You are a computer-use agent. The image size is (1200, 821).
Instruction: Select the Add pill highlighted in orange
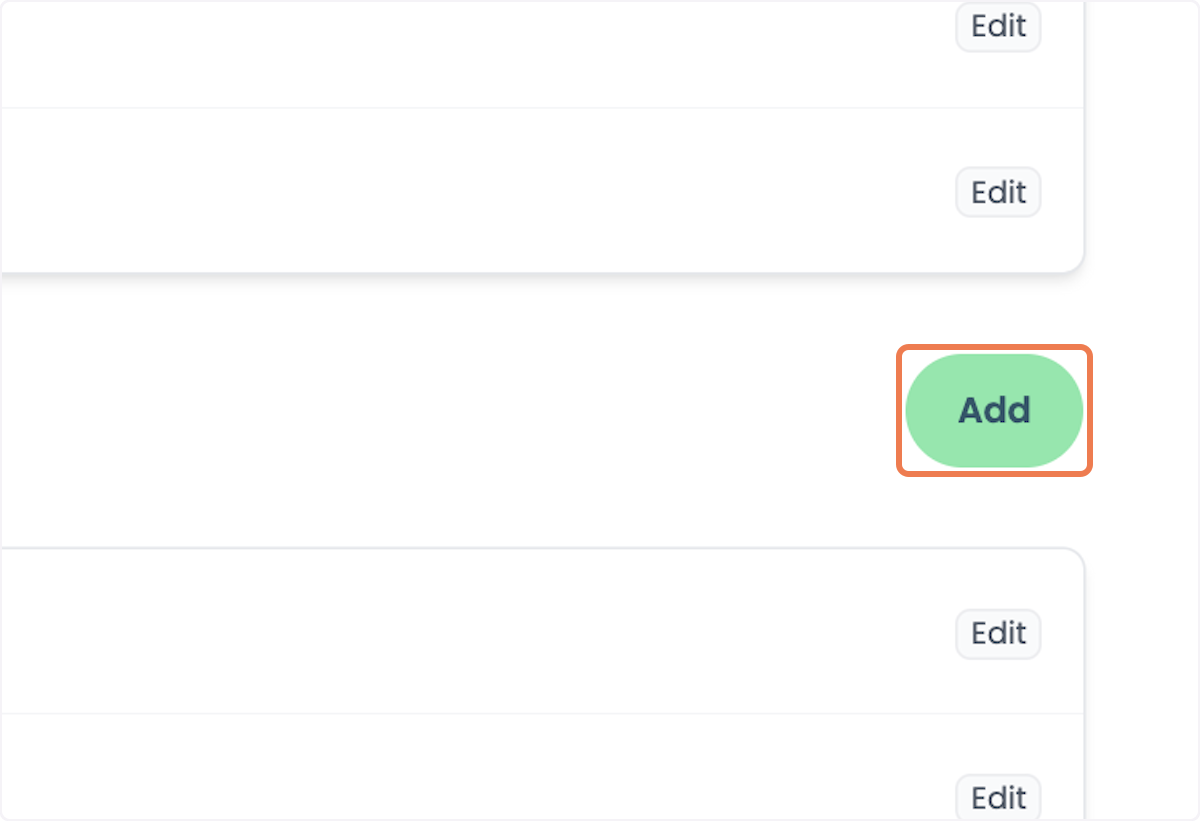pyautogui.click(x=994, y=410)
